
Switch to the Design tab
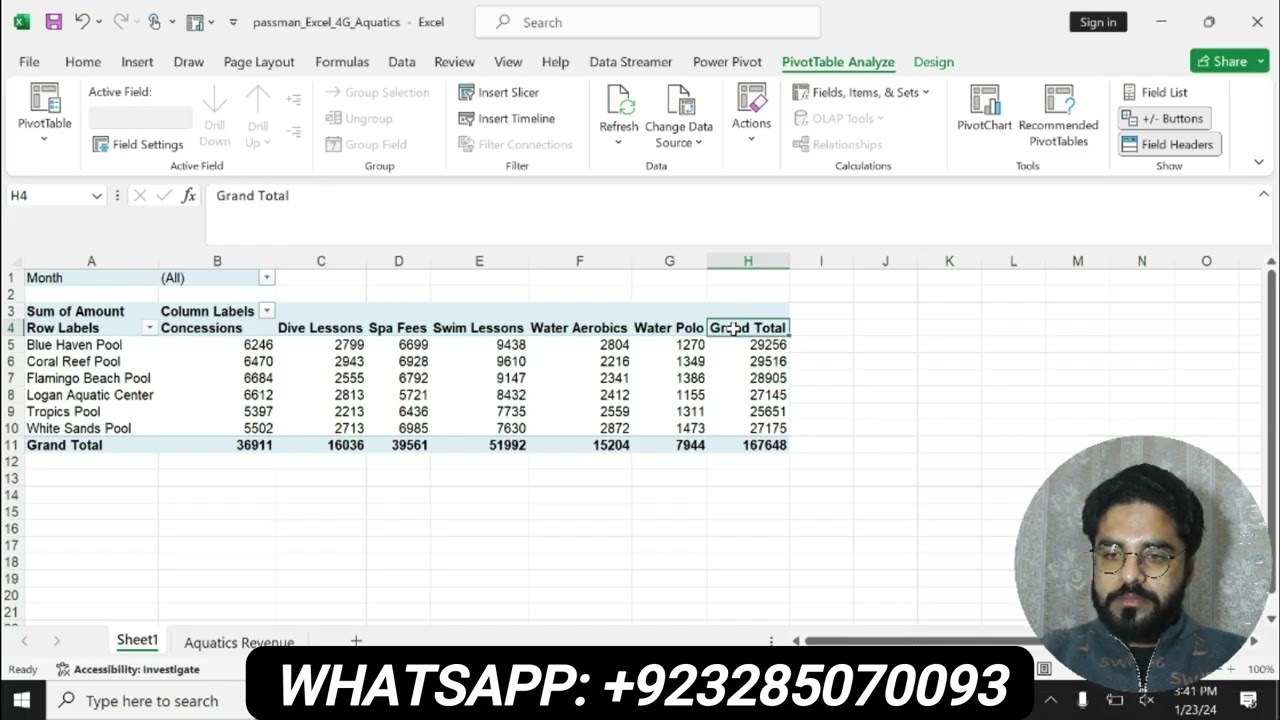point(933,62)
